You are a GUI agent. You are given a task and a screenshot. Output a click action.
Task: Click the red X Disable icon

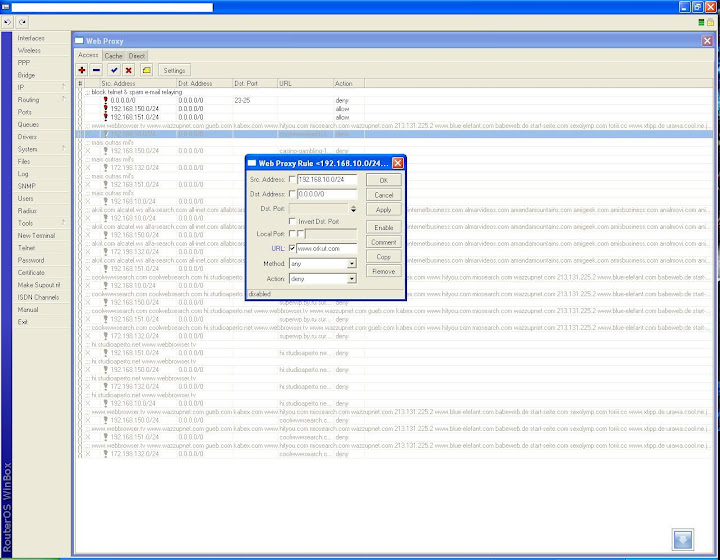[x=129, y=70]
